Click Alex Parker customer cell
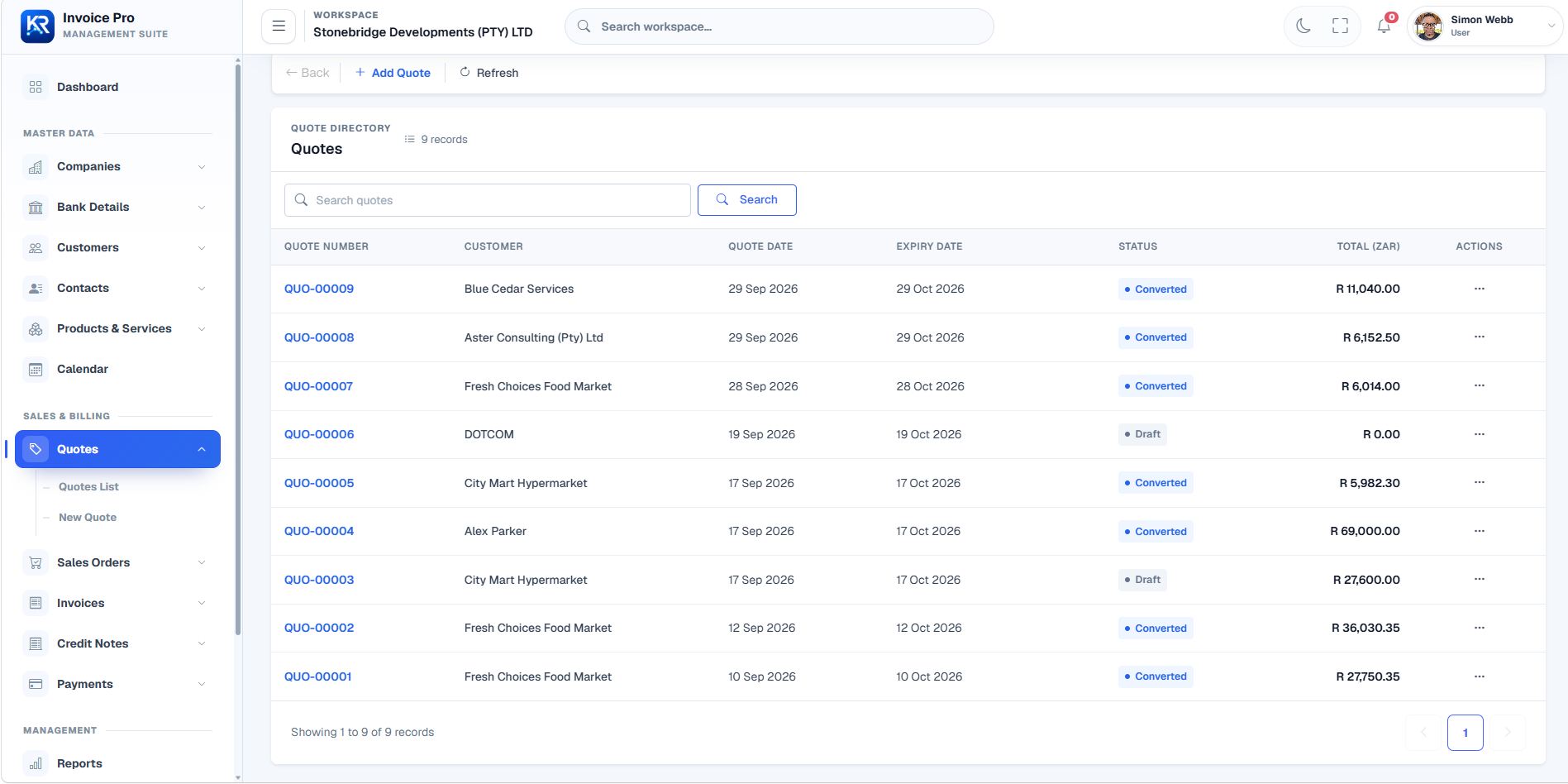1568x784 pixels. pyautogui.click(x=495, y=532)
